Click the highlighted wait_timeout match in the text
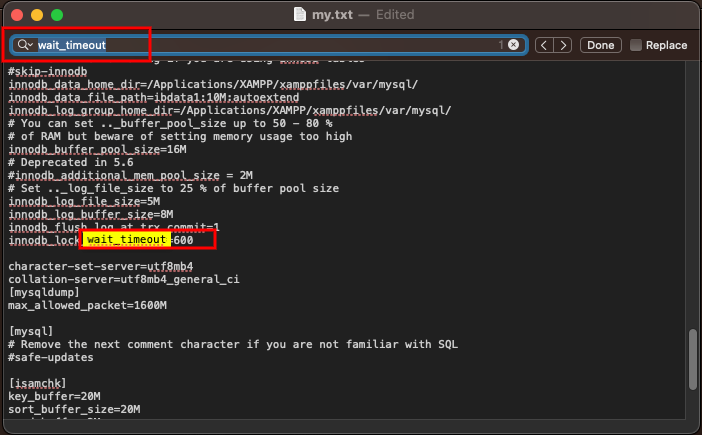The width and height of the screenshot is (702, 435). (126, 241)
